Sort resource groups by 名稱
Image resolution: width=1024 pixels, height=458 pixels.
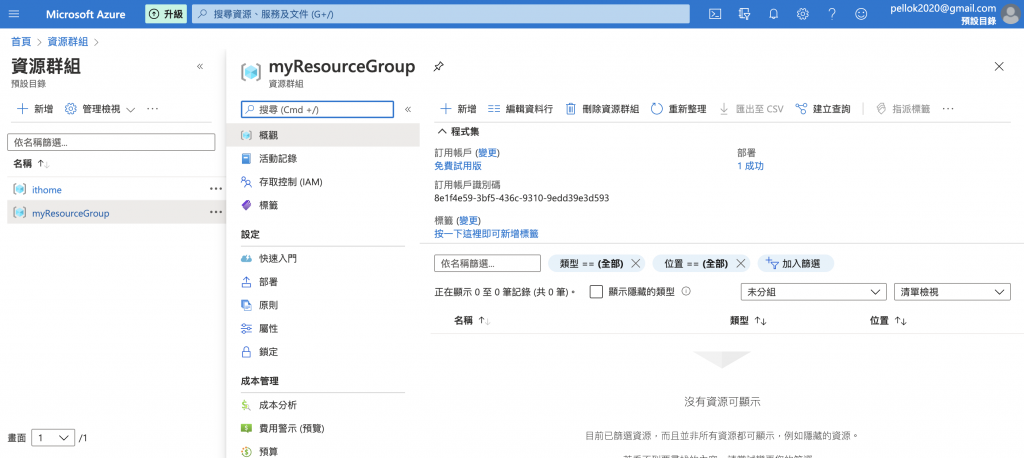click(31, 163)
